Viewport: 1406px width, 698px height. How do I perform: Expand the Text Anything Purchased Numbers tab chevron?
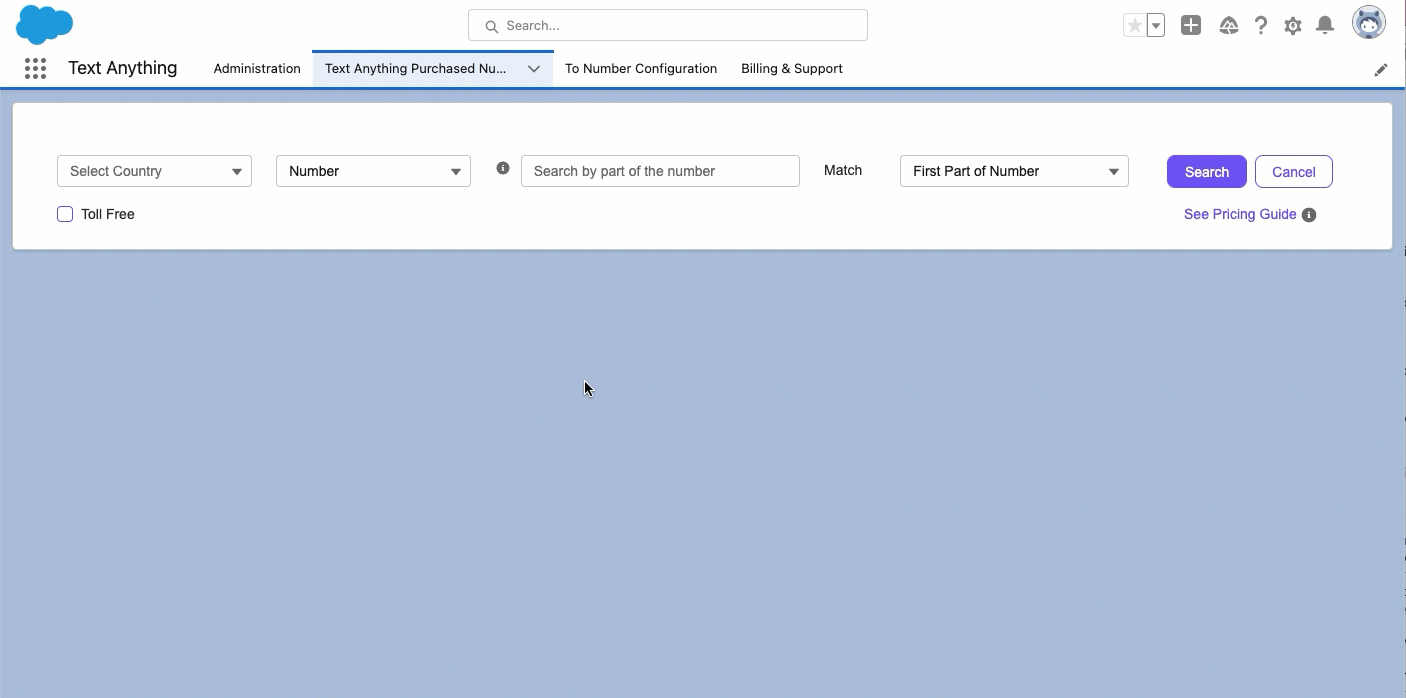534,69
